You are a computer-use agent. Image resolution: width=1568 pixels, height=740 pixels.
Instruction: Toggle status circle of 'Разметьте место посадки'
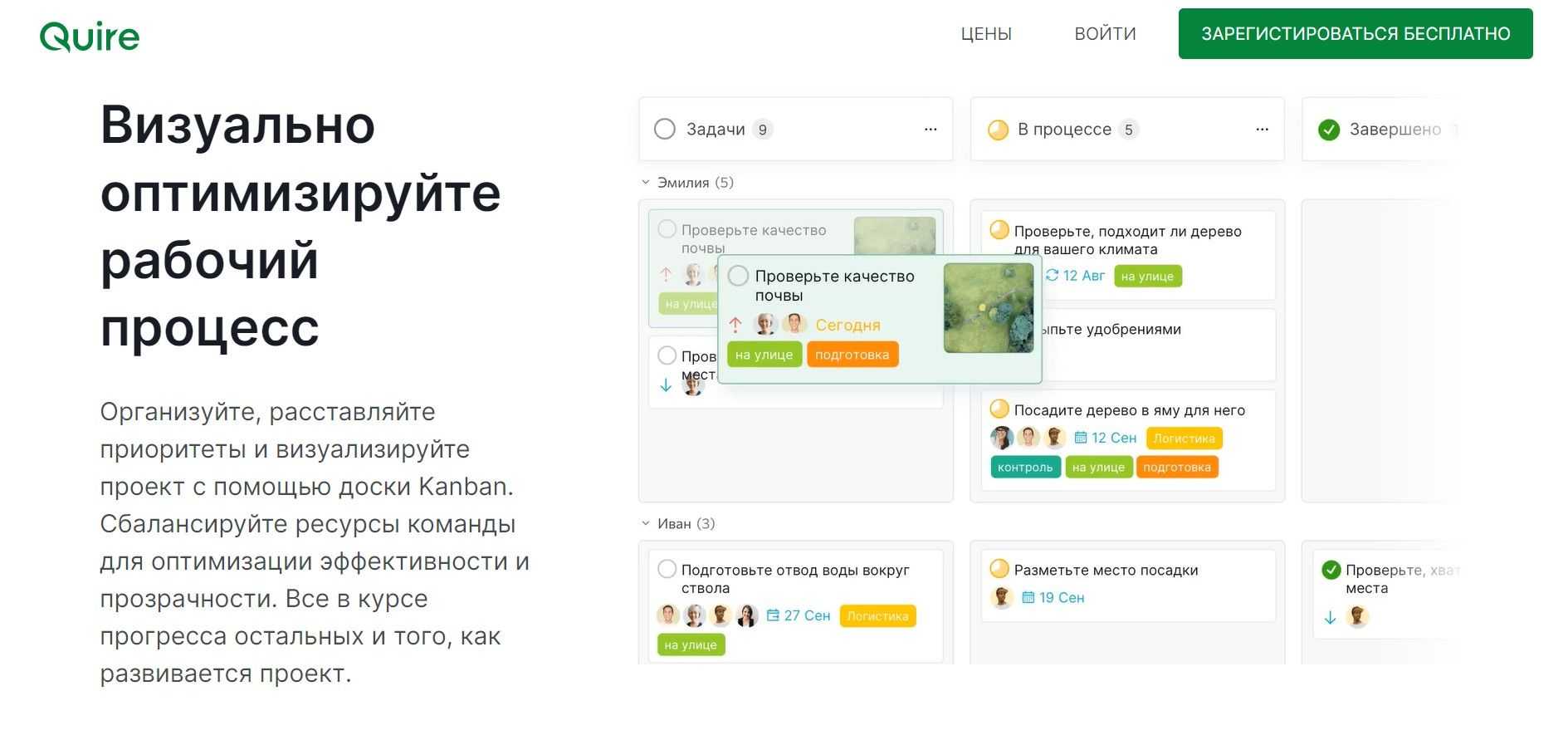999,569
